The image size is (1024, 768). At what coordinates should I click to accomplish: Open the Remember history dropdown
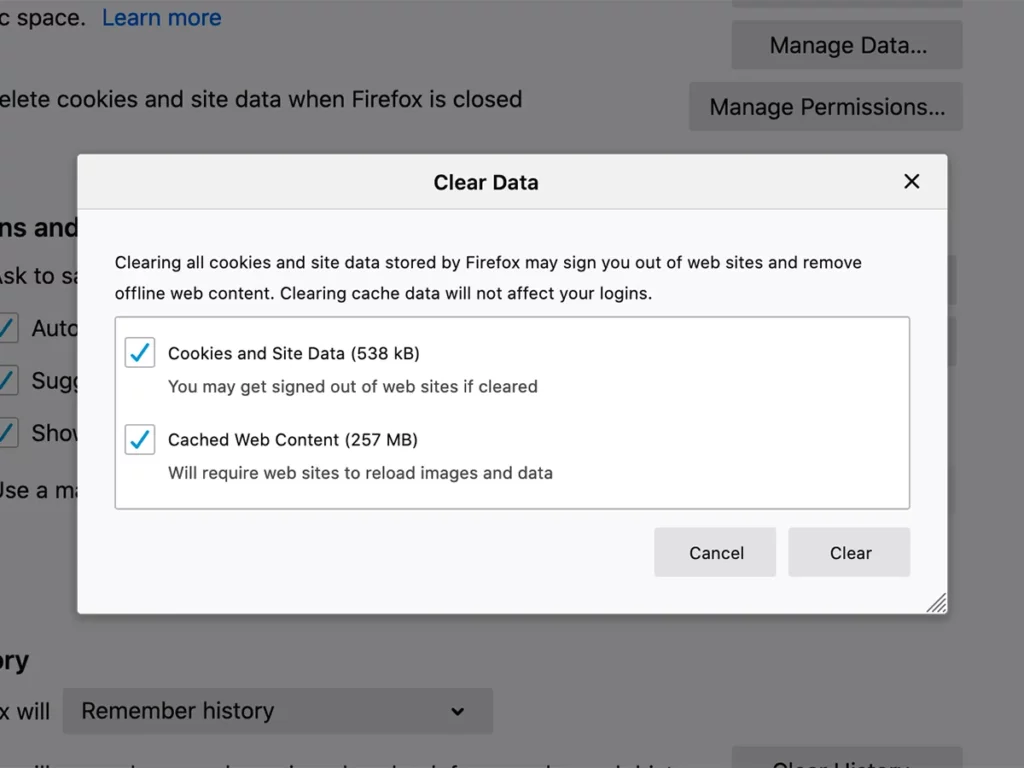[x=277, y=711]
